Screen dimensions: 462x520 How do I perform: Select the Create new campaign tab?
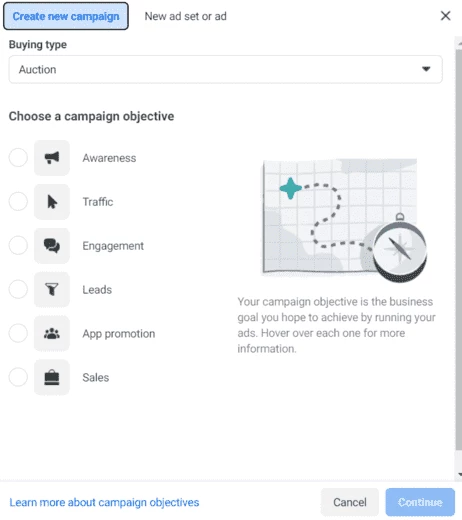pos(66,16)
